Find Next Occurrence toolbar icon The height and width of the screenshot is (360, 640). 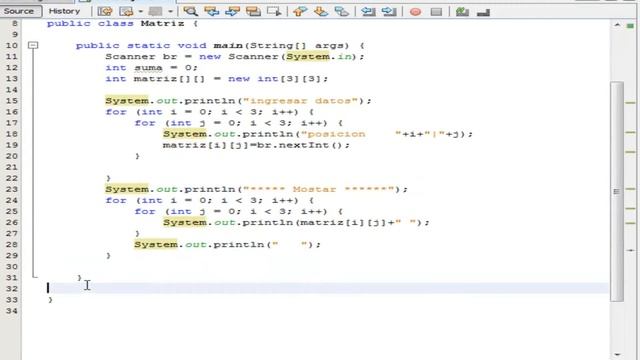click(x=232, y=11)
